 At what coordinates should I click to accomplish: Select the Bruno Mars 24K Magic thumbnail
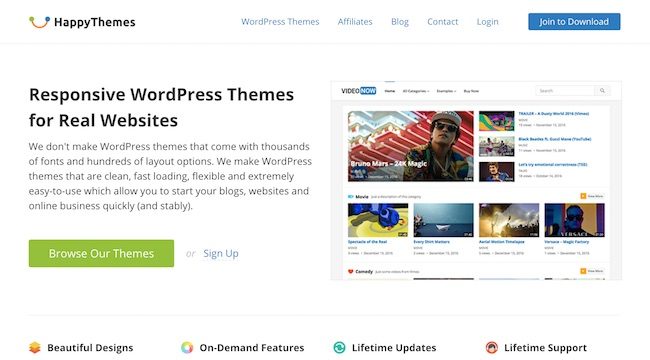click(410, 146)
